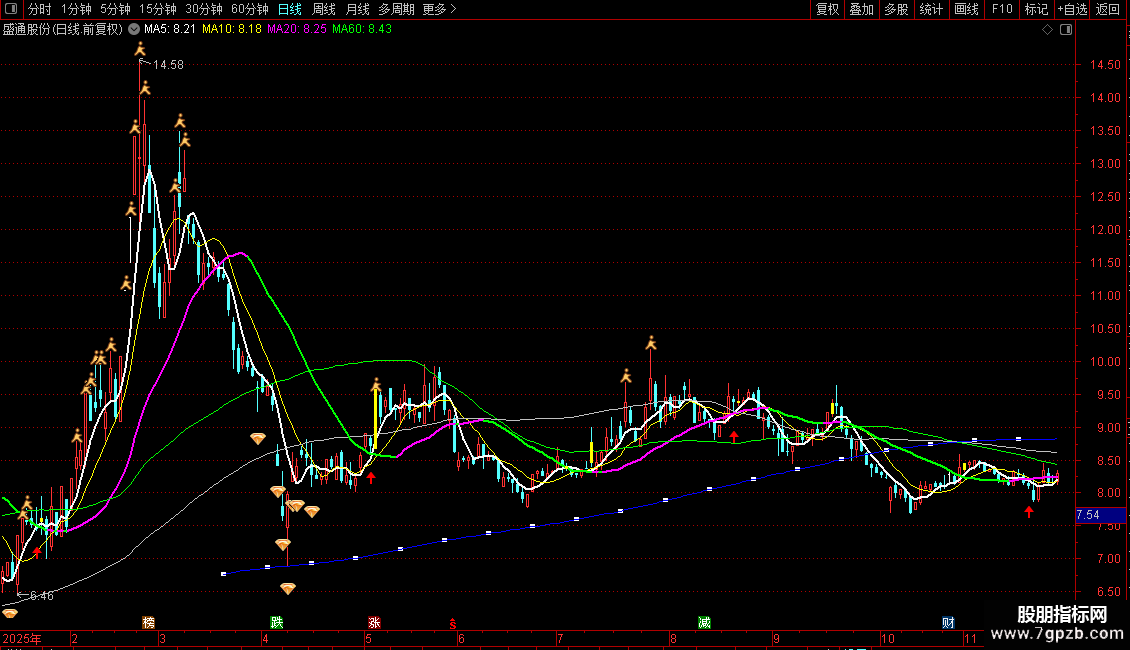Viewport: 1130px width, 650px height.
Task: Click the green 跌 event marker icon
Action: click(277, 622)
